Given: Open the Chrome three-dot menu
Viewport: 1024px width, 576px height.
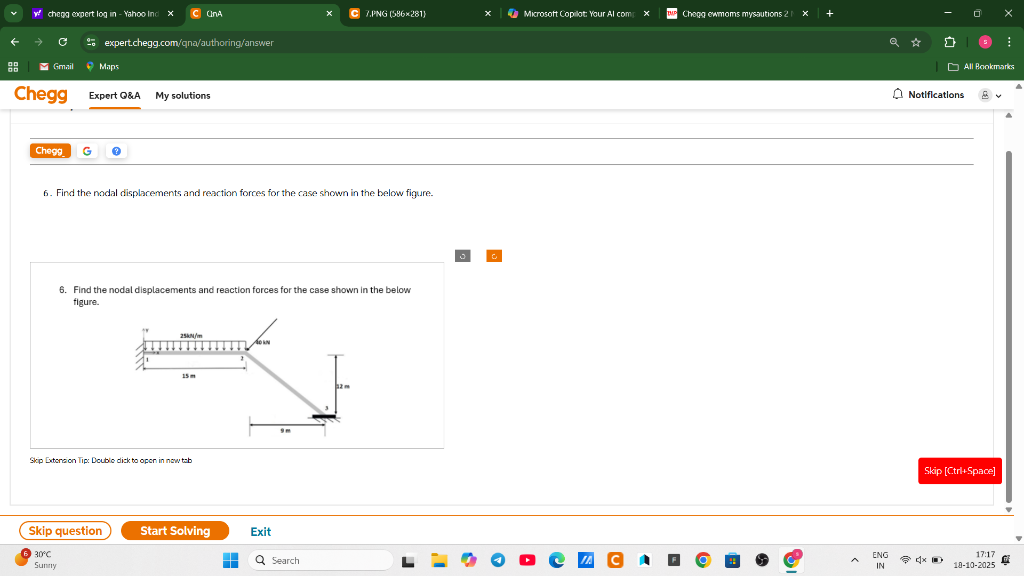Looking at the screenshot, I should point(1009,42).
